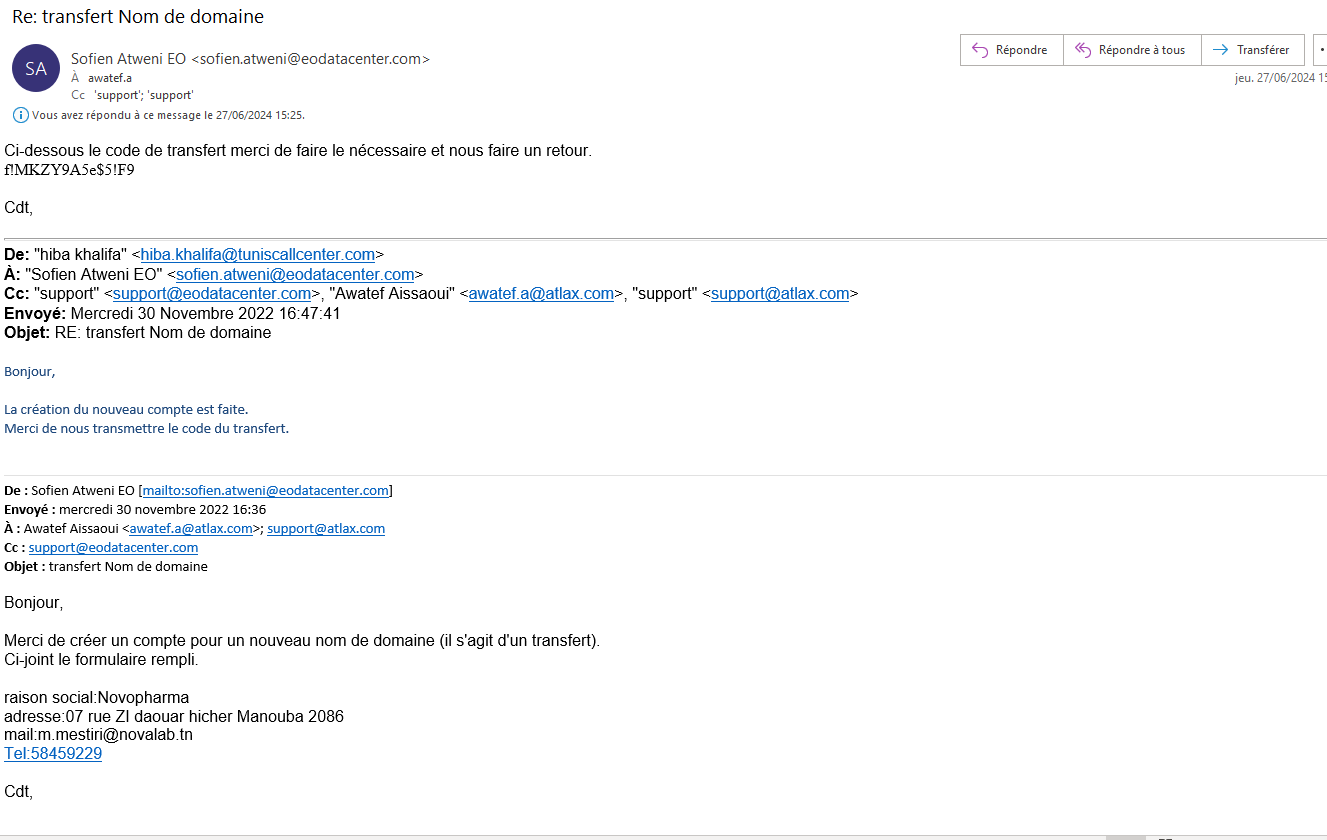Click the mailto:sofien.atweni@eodatacenter.com bracketed link
This screenshot has width=1327, height=840.
(265, 490)
